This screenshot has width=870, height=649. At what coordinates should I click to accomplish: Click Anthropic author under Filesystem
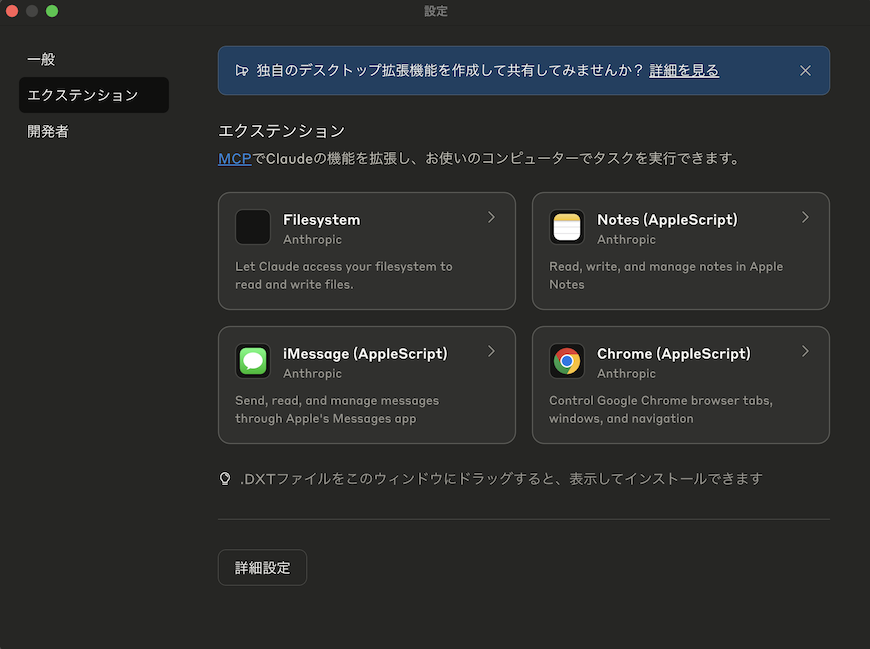312,240
